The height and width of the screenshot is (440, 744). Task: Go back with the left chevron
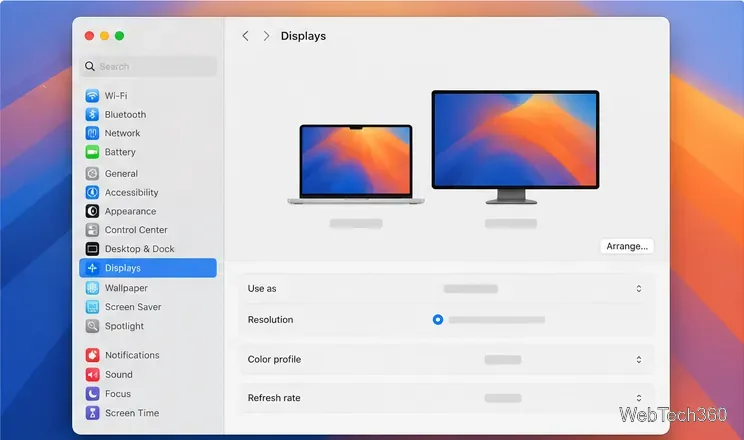pyautogui.click(x=245, y=36)
